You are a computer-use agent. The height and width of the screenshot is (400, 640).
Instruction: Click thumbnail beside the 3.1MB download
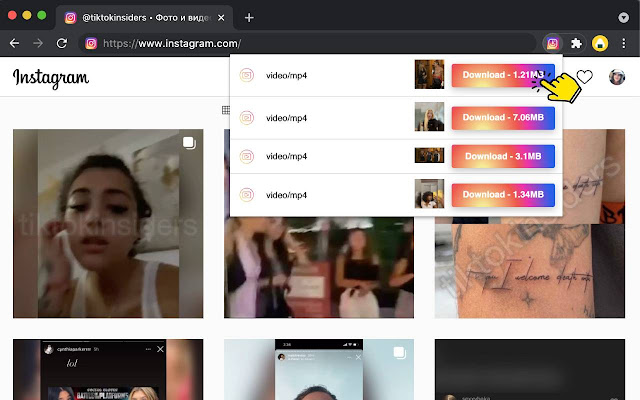click(x=429, y=156)
